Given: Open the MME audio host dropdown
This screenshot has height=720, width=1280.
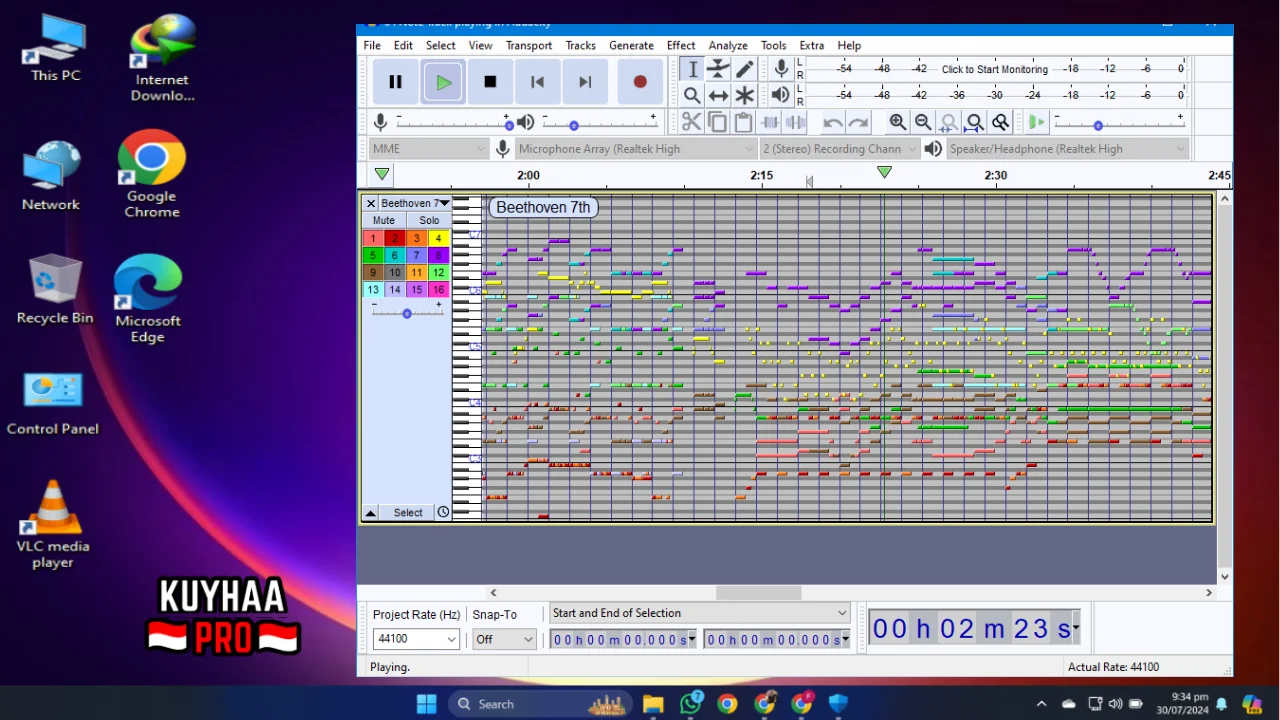Looking at the screenshot, I should click(428, 149).
